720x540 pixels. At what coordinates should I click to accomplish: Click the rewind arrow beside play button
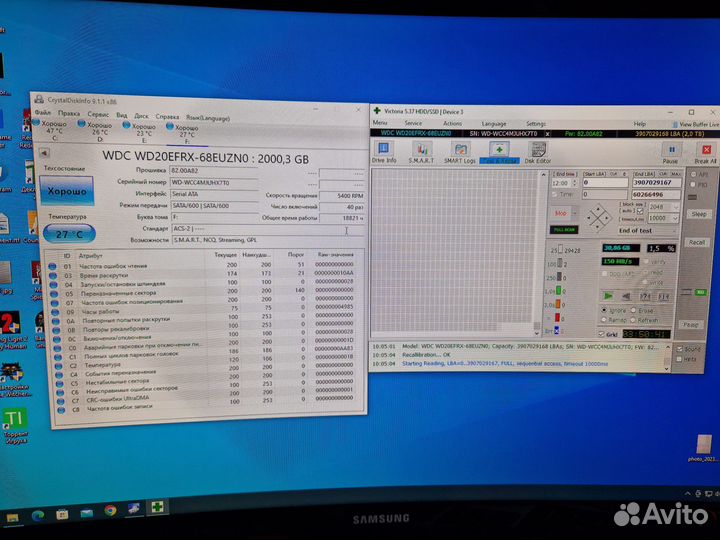click(626, 297)
